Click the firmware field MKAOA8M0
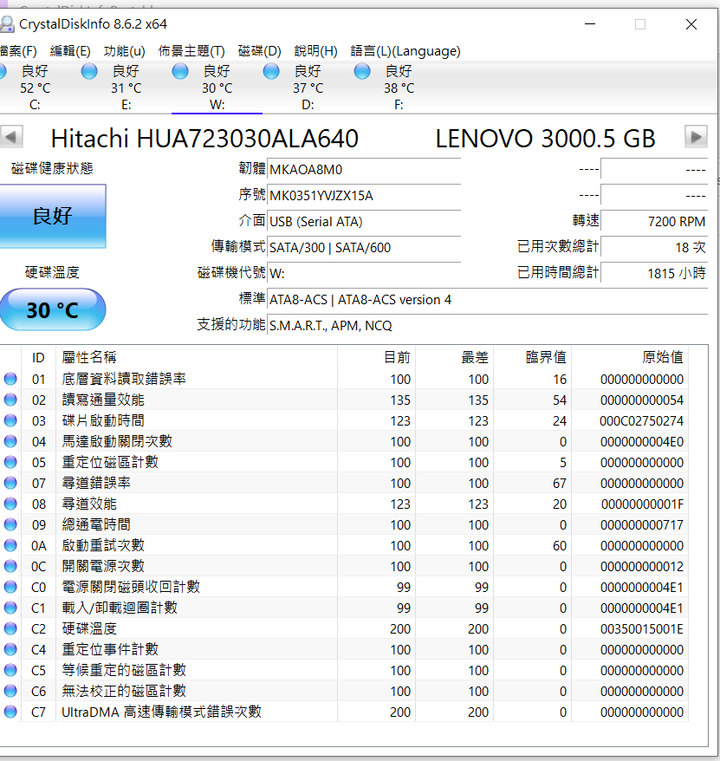Image resolution: width=720 pixels, height=761 pixels. [364, 170]
